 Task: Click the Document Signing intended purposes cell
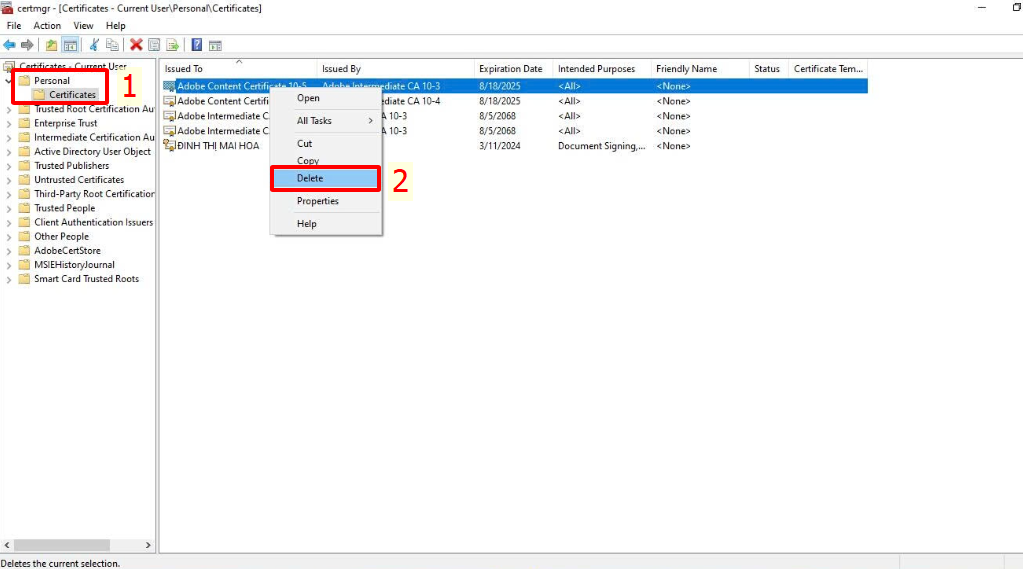point(602,146)
